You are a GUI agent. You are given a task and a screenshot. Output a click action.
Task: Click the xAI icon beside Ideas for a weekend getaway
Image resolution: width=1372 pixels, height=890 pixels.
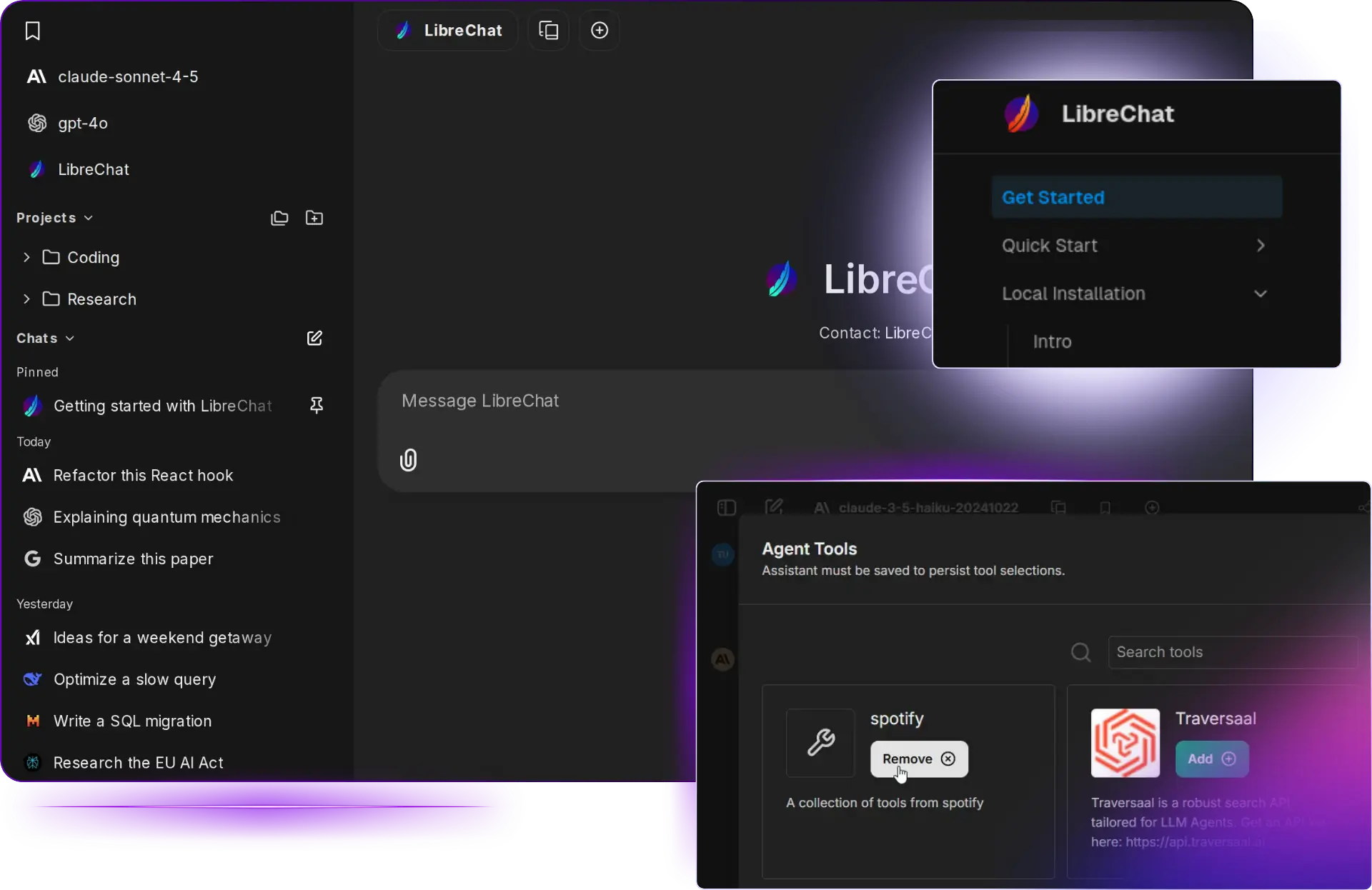point(32,637)
